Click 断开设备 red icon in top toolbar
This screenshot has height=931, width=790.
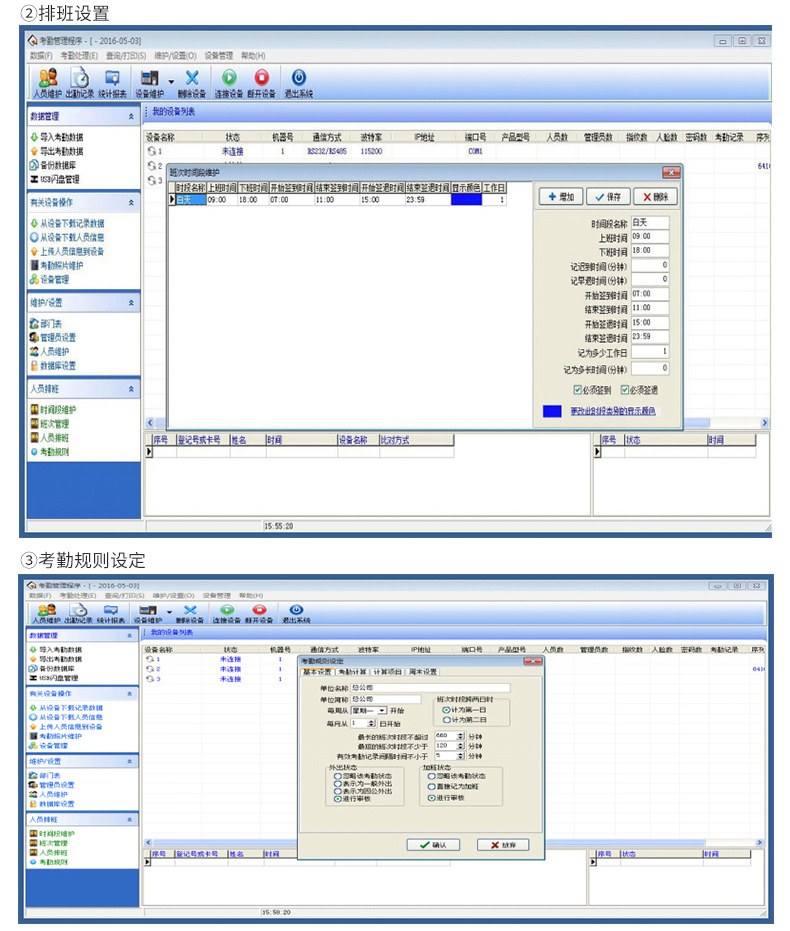(262, 82)
